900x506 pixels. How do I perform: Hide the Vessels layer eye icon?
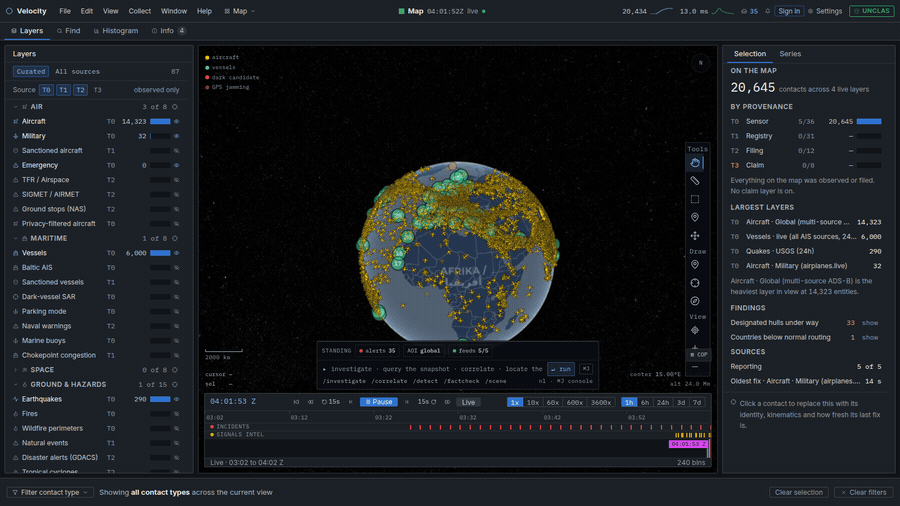point(176,253)
